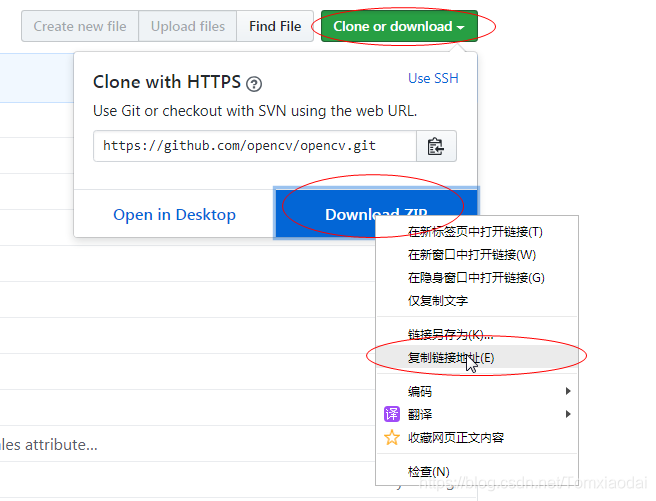Choose 在新窗口中打开链接(W) menu entry
Viewport: 656px width, 501px height.
(477, 255)
